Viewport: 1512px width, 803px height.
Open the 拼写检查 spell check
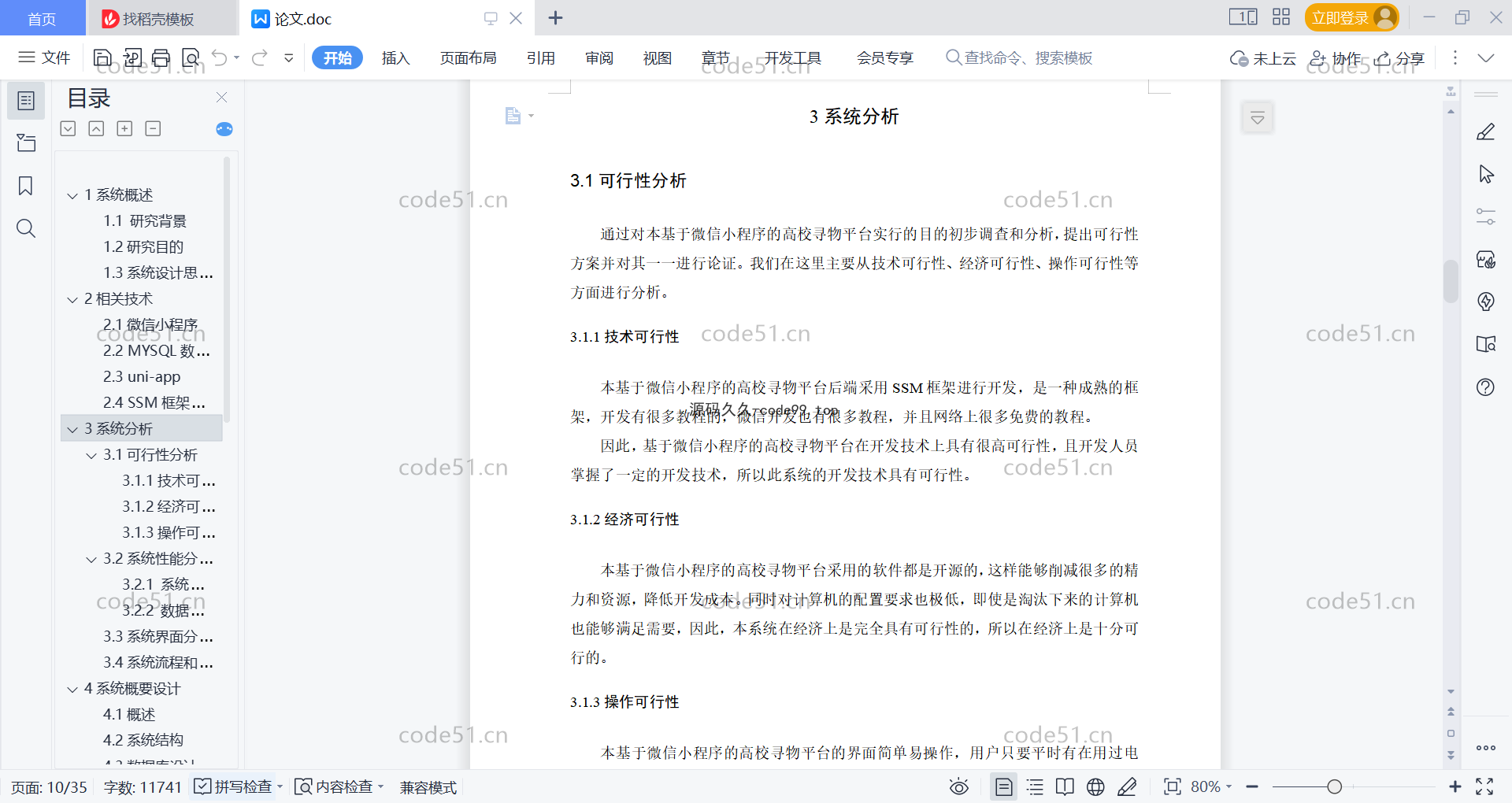[238, 786]
